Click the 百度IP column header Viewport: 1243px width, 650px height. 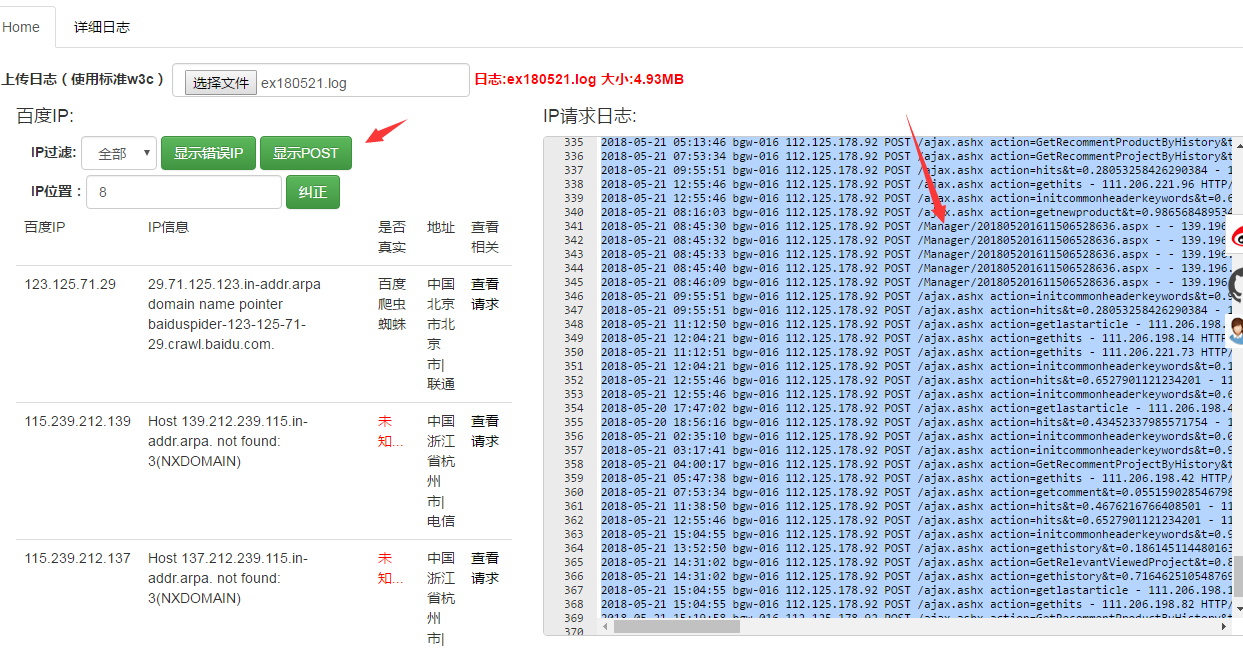[44, 227]
